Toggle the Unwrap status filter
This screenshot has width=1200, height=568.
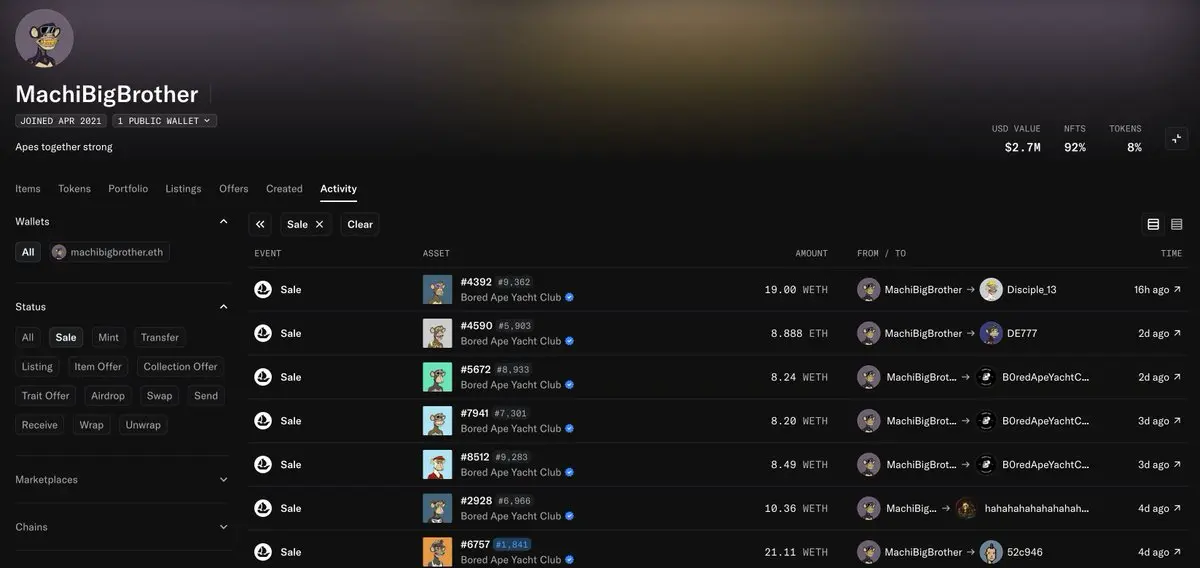(143, 425)
